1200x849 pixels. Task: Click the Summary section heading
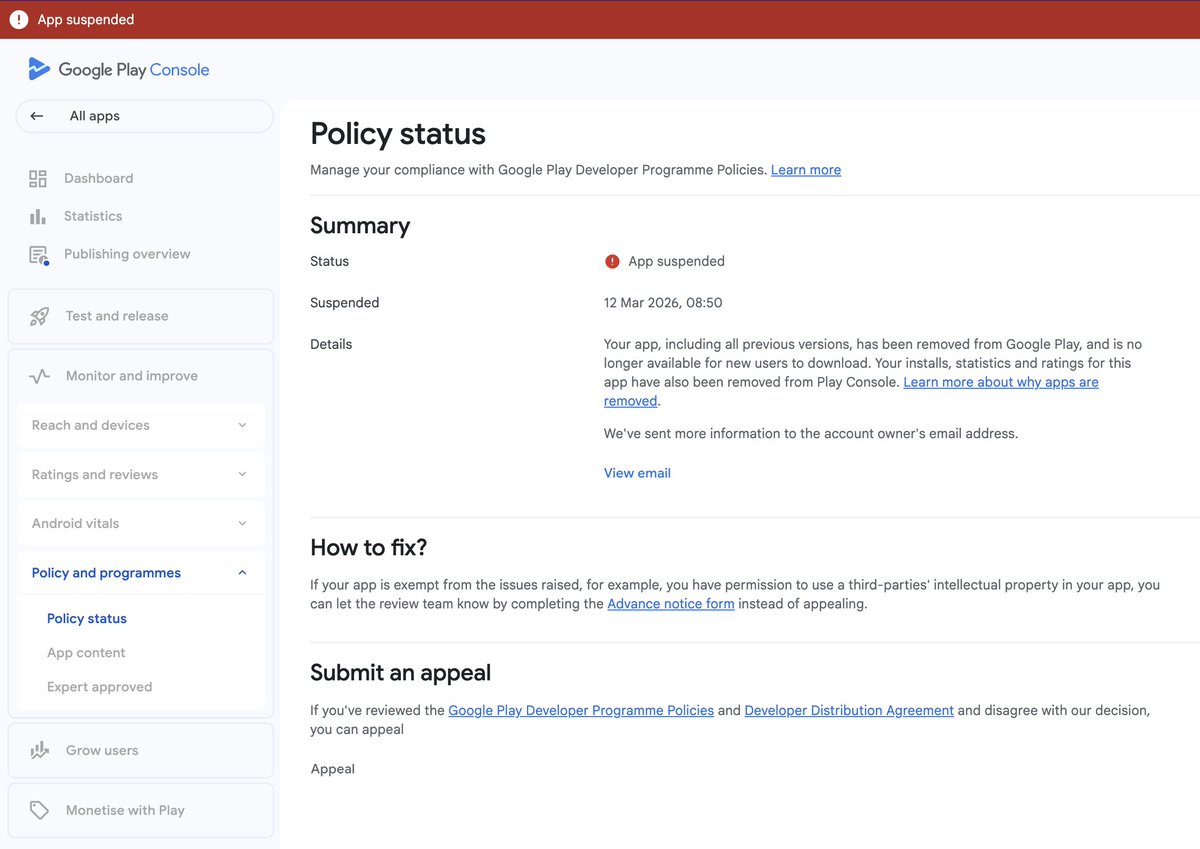[x=360, y=225]
